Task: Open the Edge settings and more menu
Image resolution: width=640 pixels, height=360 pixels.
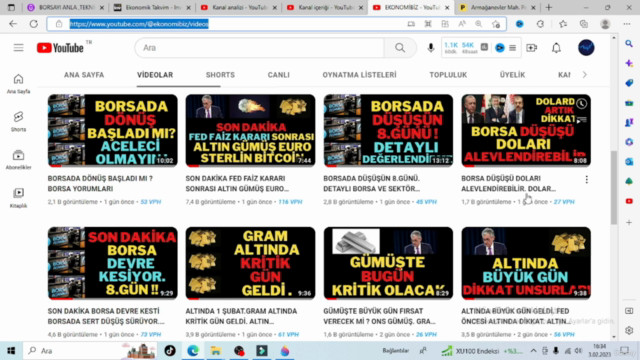Action: tap(627, 24)
